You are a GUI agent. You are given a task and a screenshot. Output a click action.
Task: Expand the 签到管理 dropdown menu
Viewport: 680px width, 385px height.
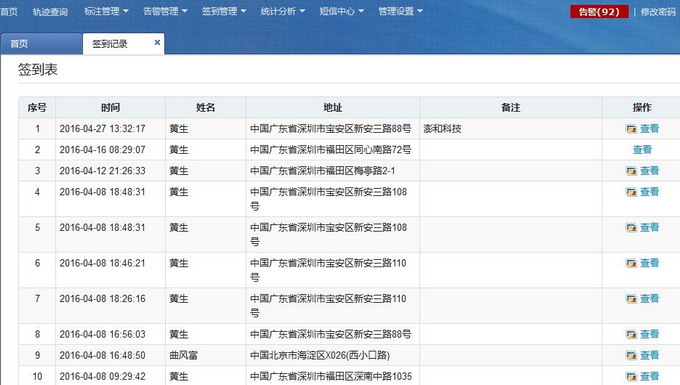[x=224, y=11]
